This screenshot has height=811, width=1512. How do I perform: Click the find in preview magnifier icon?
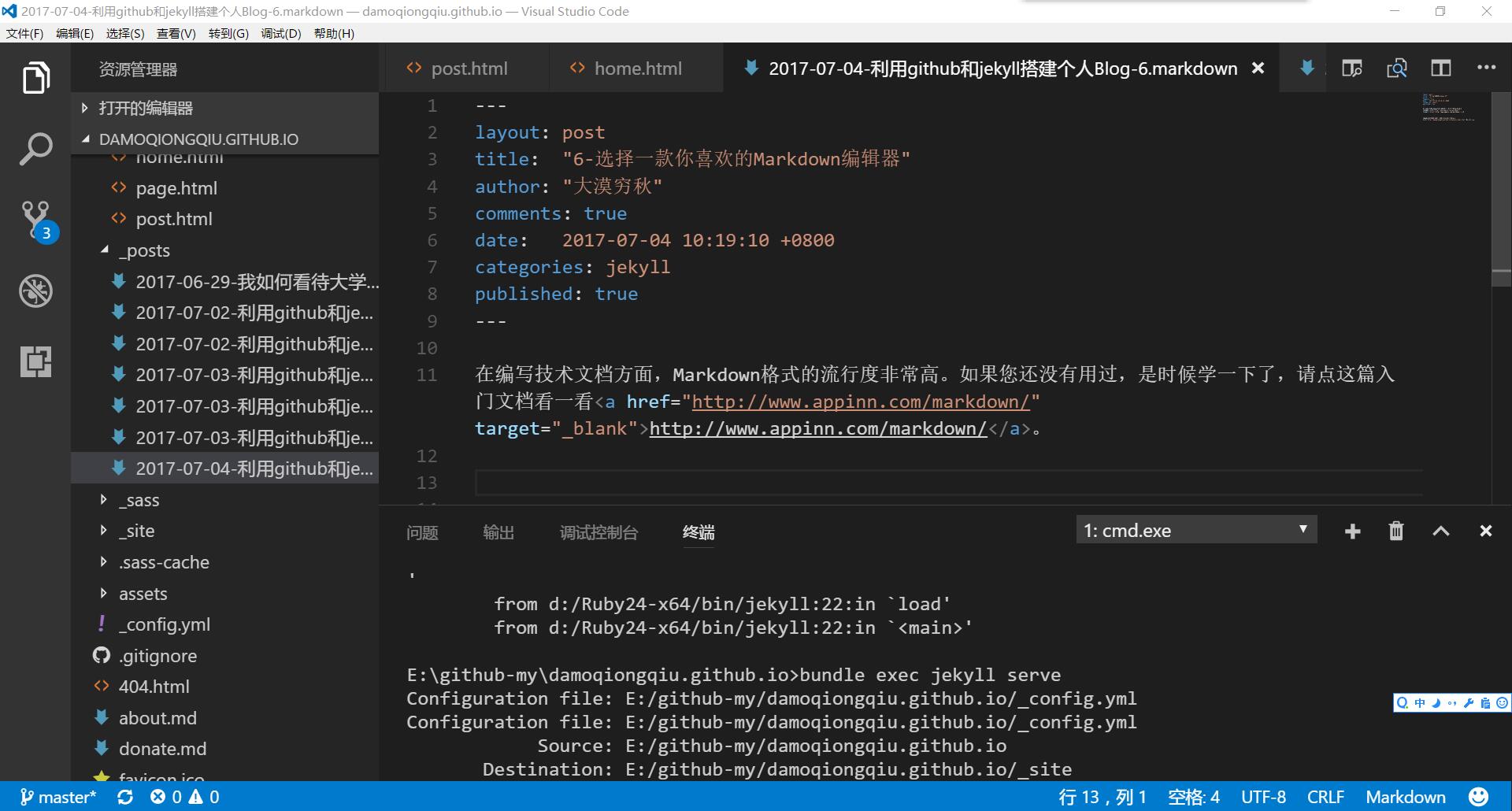[1397, 69]
